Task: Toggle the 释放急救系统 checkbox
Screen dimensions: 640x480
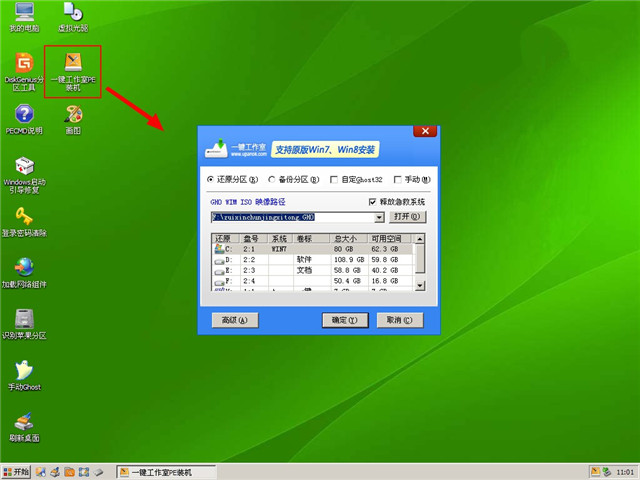Action: (x=372, y=201)
